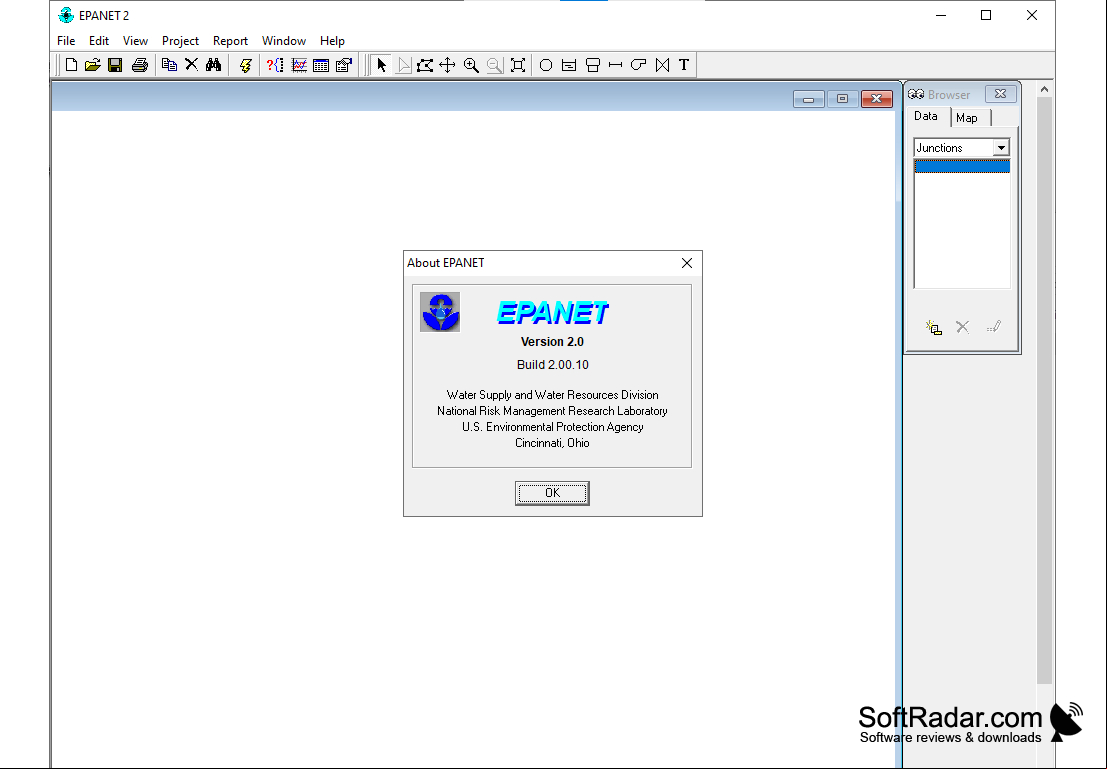Select the Add Junction circle tool
Image resolution: width=1107 pixels, height=769 pixels.
[x=546, y=65]
